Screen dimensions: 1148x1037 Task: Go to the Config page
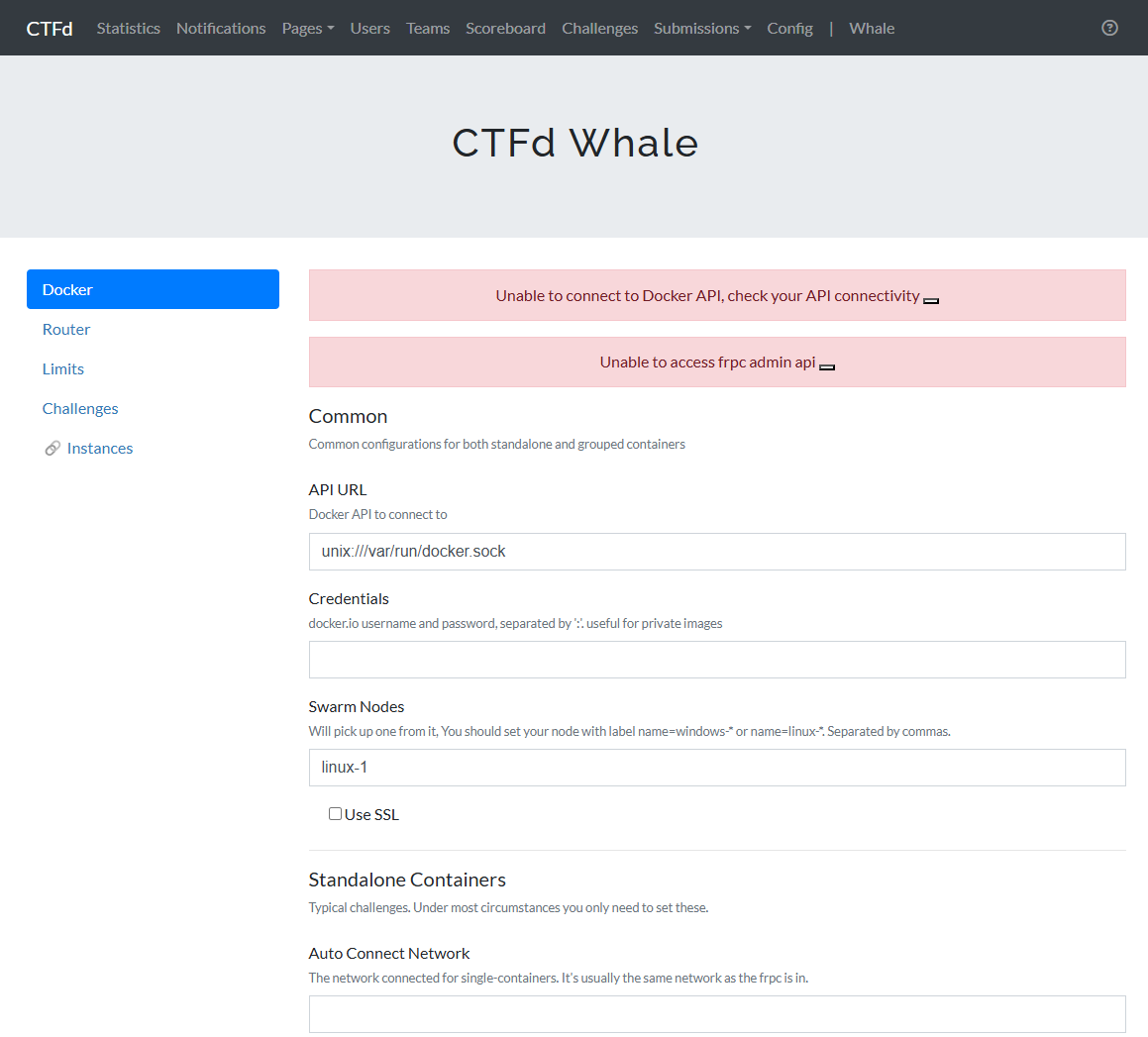(x=789, y=29)
